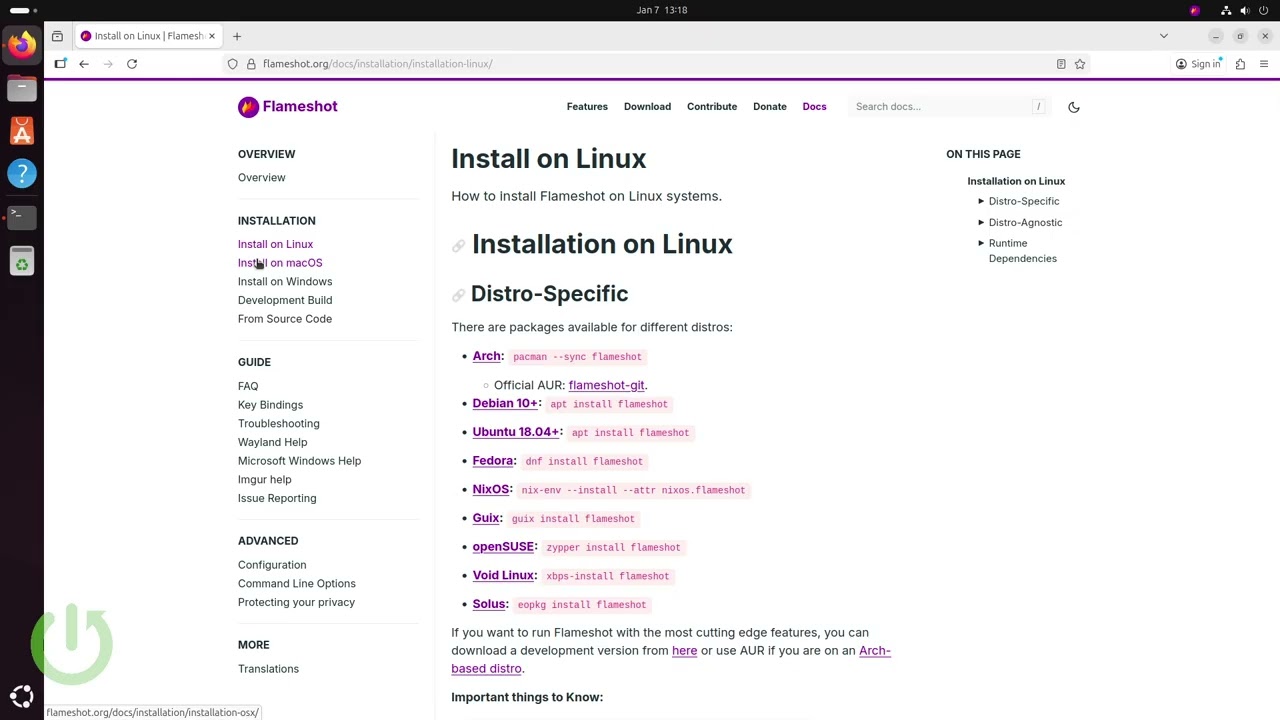1280x720 pixels.
Task: Click the Ubuntu 18.04+ link
Action: pos(515,432)
